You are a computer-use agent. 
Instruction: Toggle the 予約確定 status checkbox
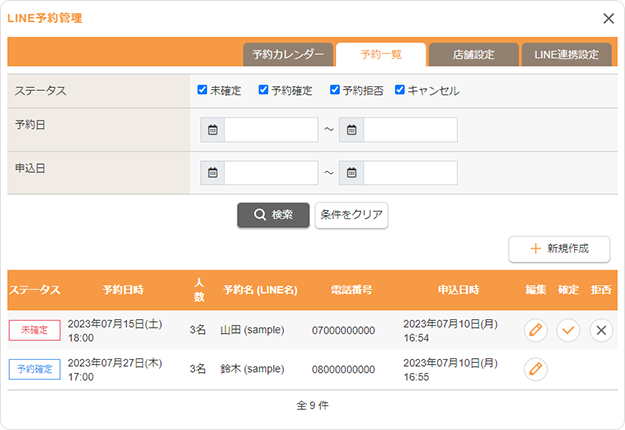[263, 90]
